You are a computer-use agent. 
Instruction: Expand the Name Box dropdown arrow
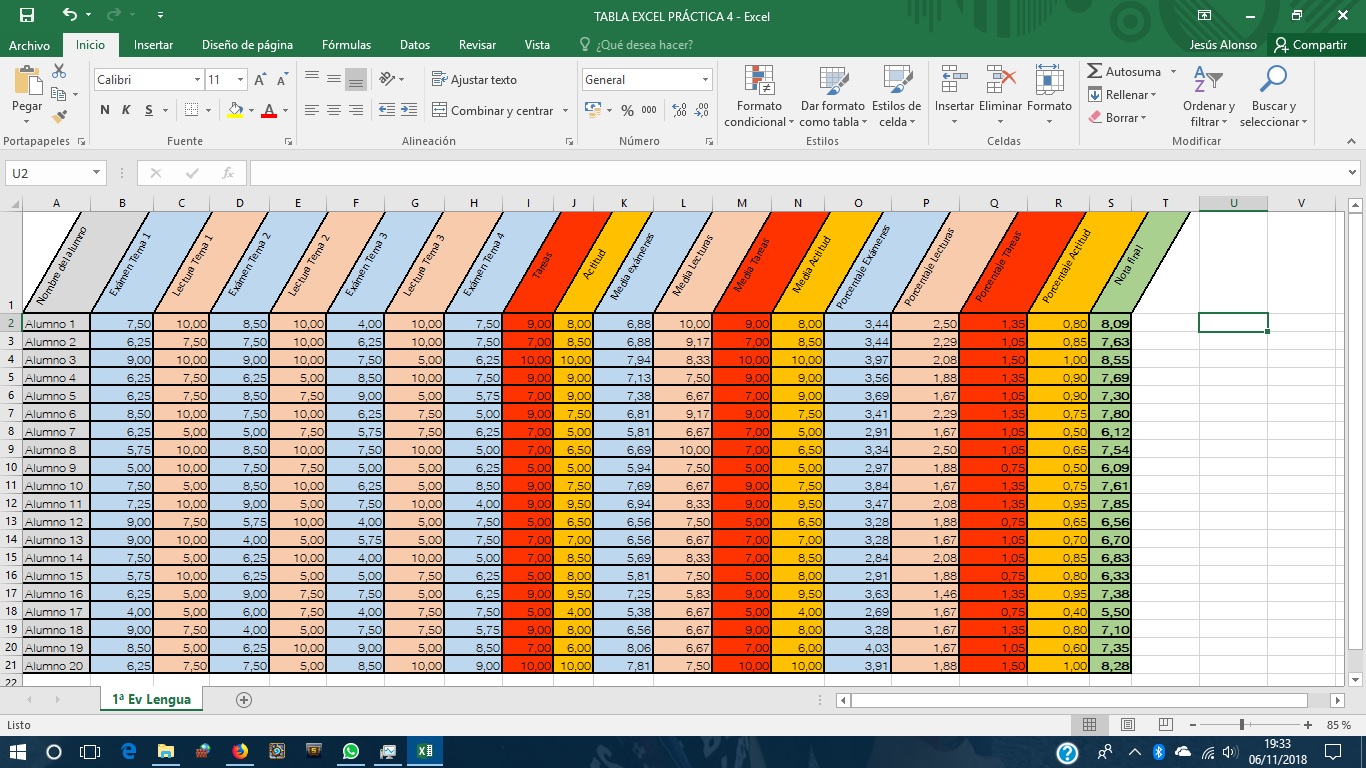[x=97, y=173]
